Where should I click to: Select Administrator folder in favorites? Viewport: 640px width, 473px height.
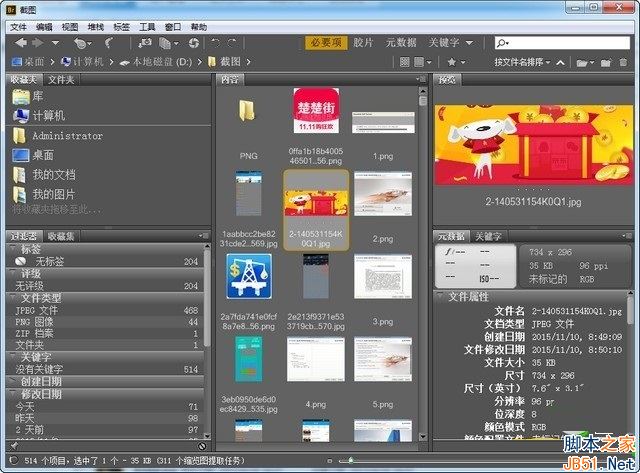pos(58,135)
